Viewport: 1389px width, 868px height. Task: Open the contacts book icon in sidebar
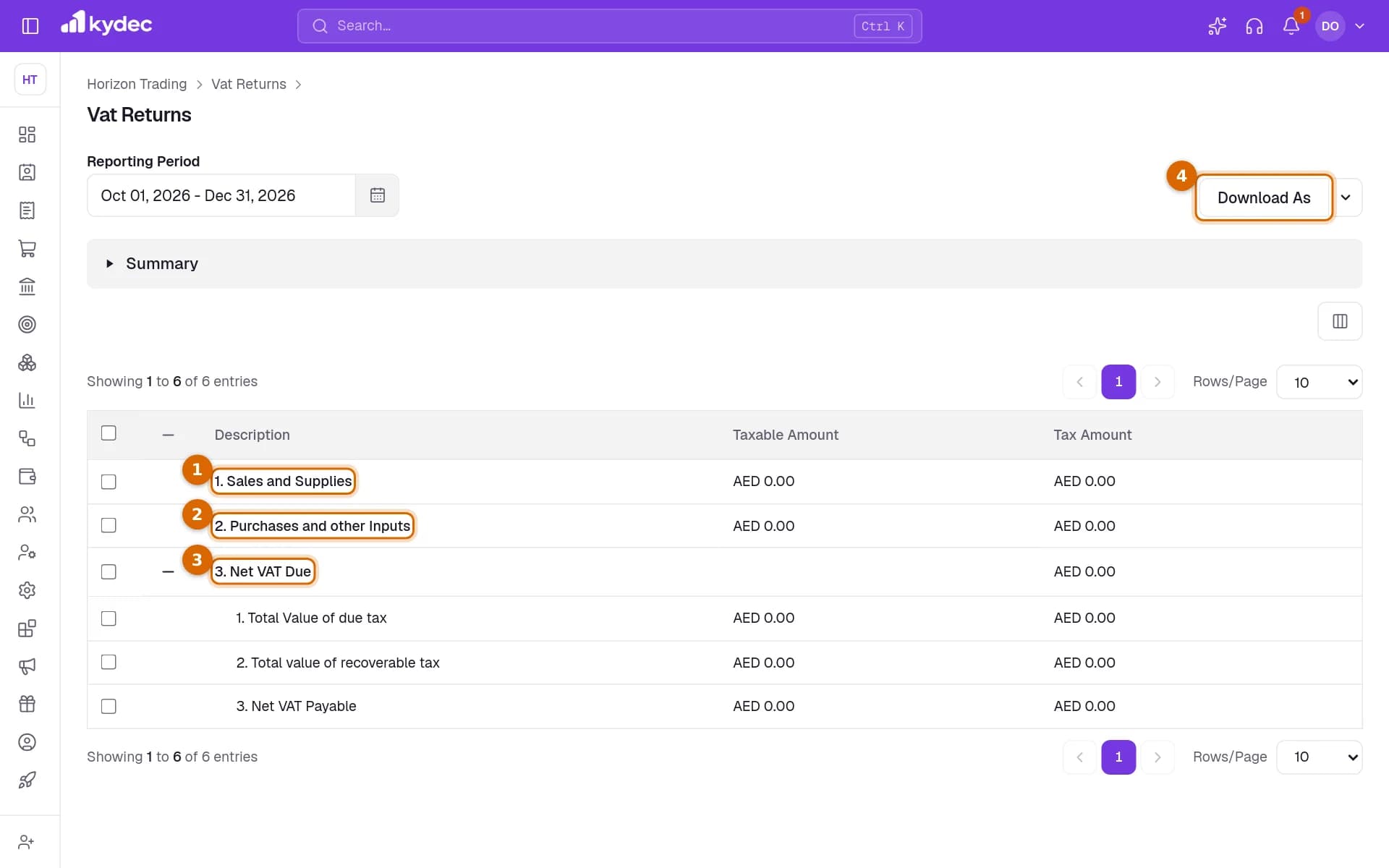(x=27, y=172)
